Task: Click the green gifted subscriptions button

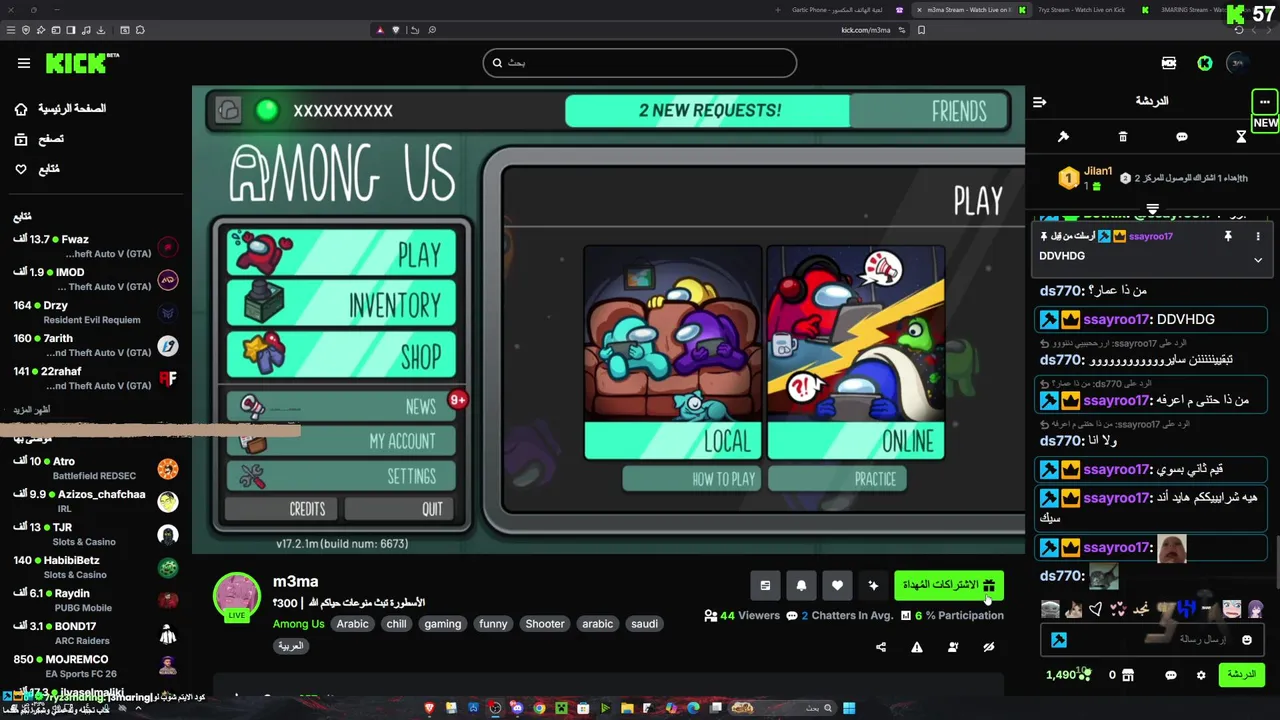Action: (949, 585)
